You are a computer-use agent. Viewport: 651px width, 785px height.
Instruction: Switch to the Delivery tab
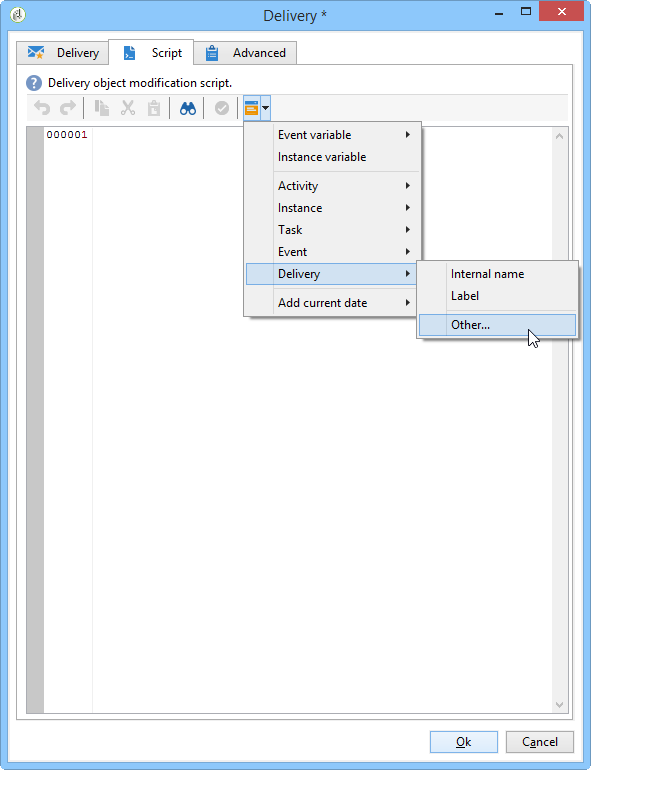coord(63,53)
